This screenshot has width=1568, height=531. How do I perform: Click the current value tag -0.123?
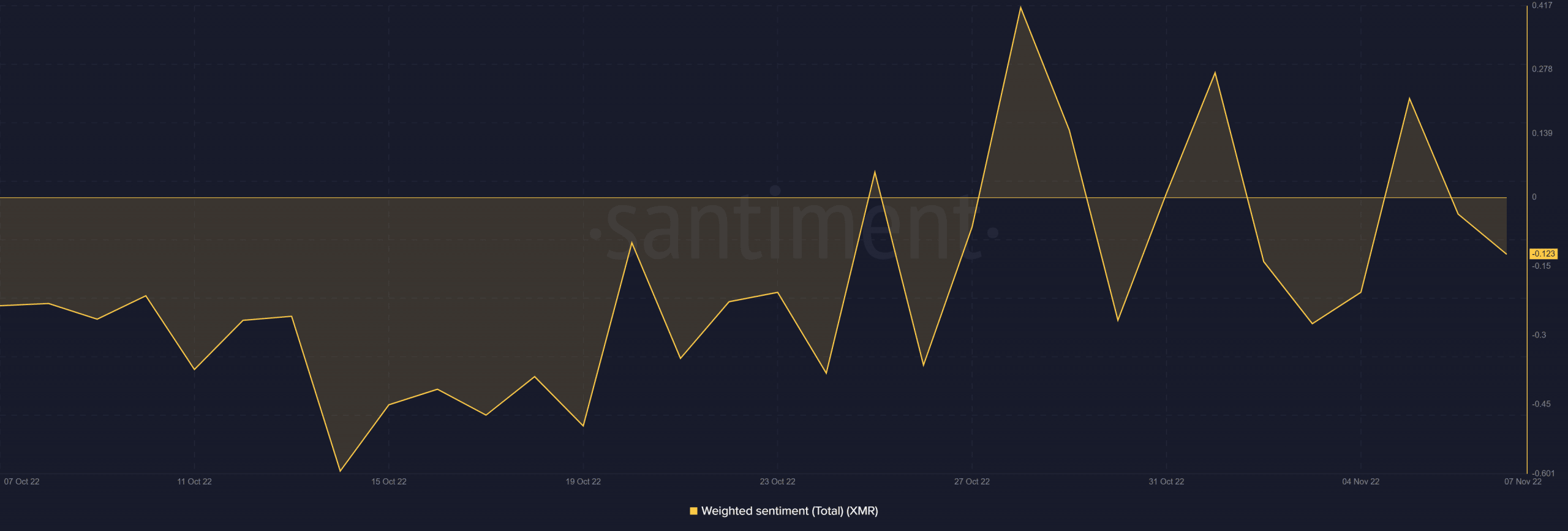[1543, 254]
